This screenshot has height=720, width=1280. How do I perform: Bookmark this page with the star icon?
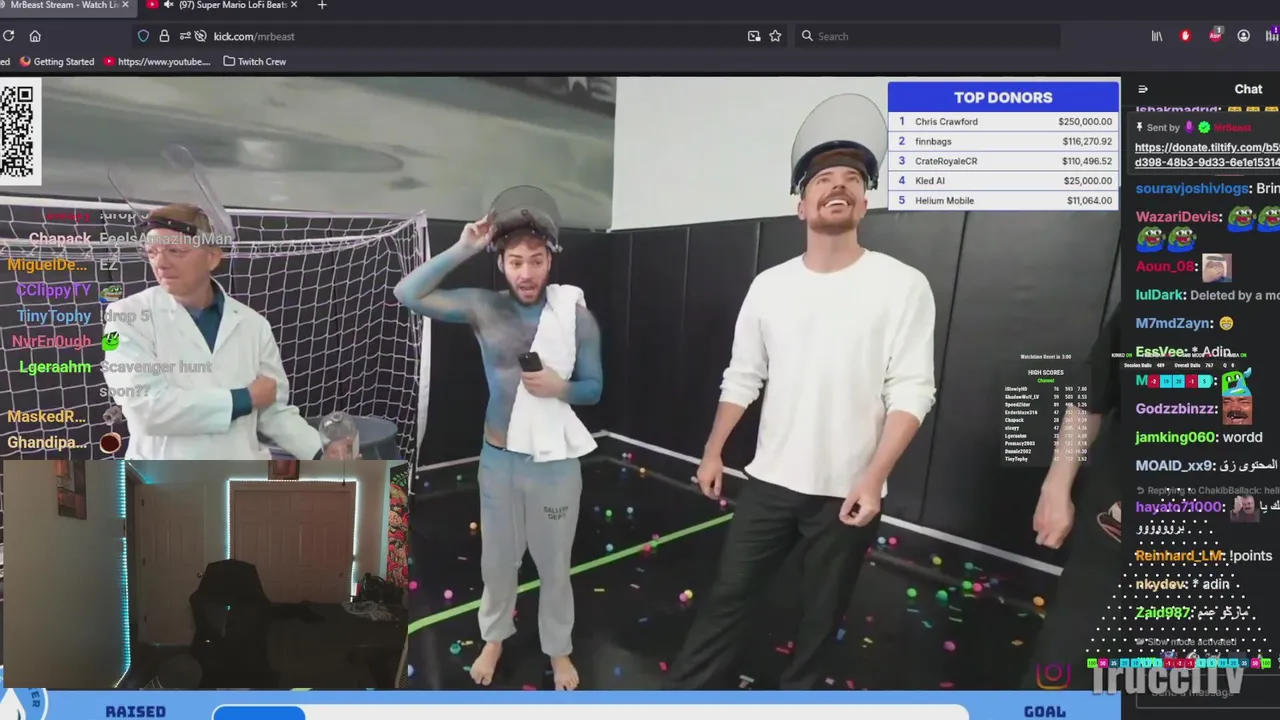click(x=775, y=36)
